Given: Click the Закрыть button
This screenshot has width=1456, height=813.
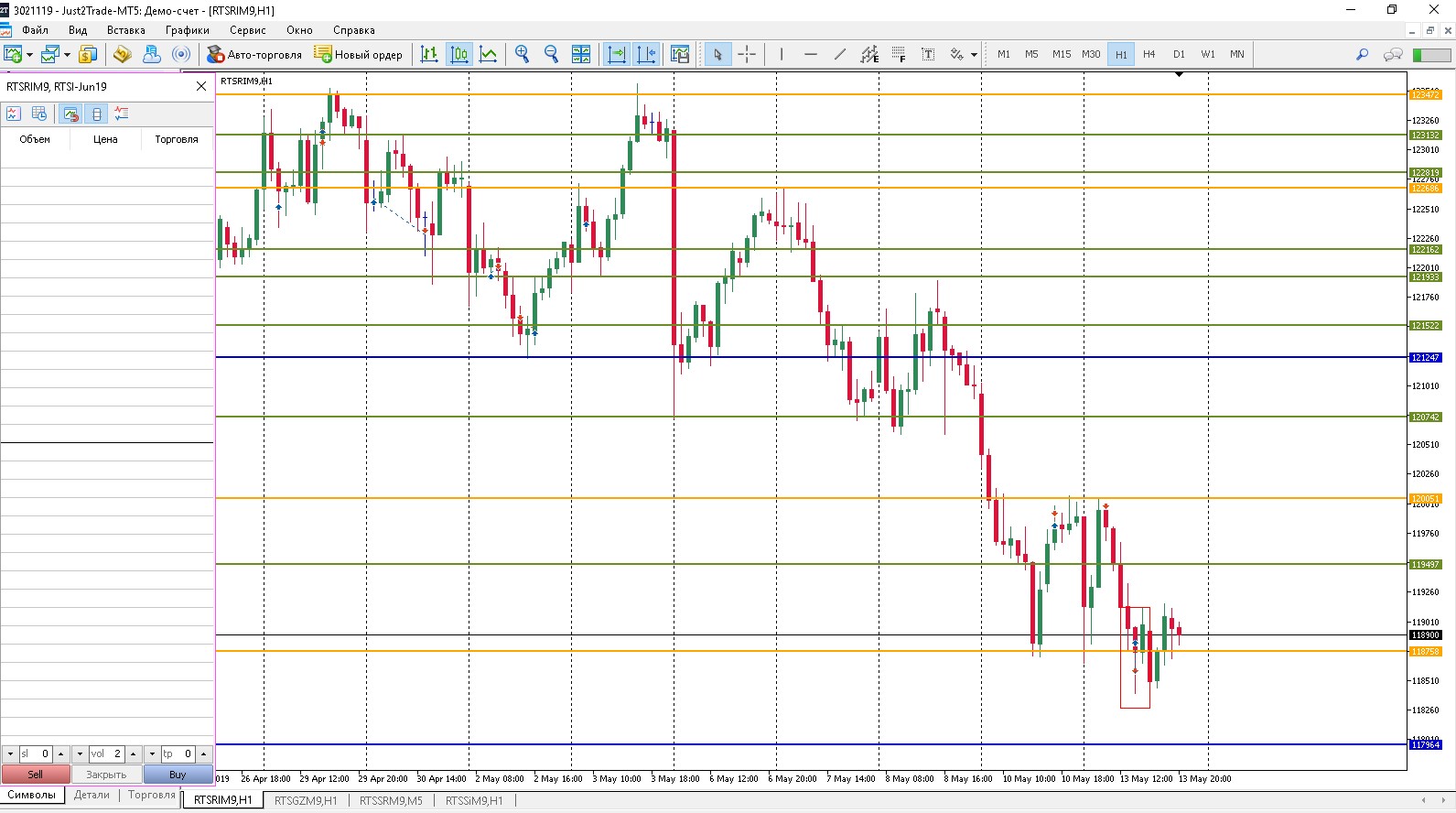Looking at the screenshot, I should coord(106,775).
